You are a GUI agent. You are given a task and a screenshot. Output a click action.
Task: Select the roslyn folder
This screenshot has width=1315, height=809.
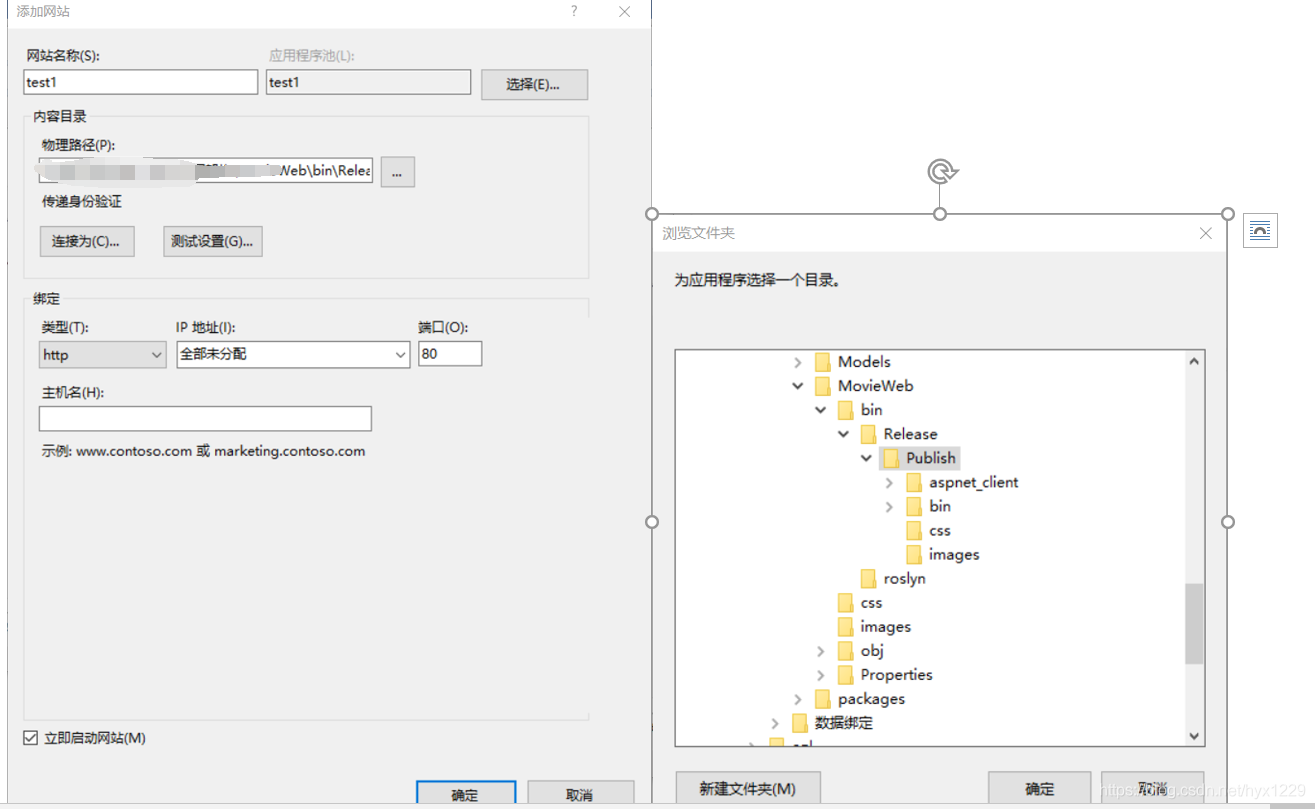[904, 578]
